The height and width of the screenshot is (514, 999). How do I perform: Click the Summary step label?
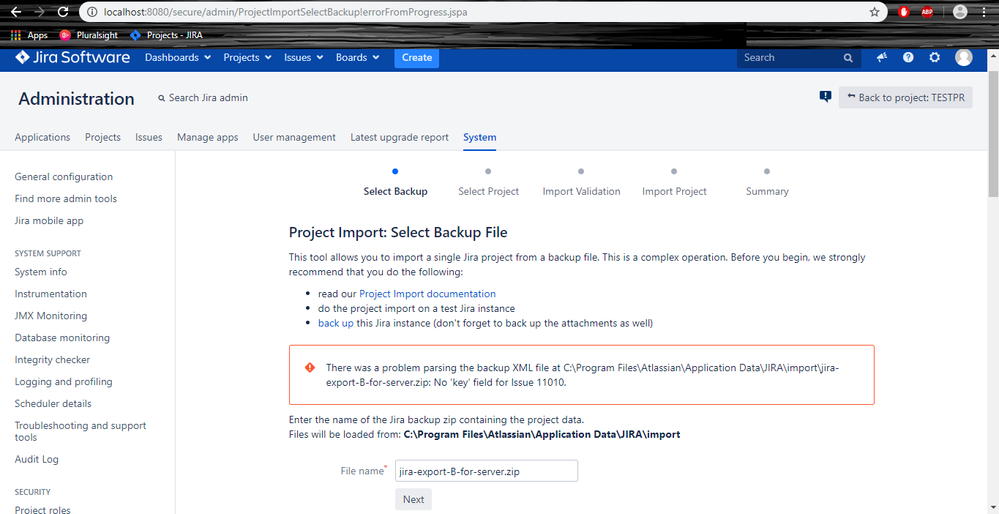[767, 191]
